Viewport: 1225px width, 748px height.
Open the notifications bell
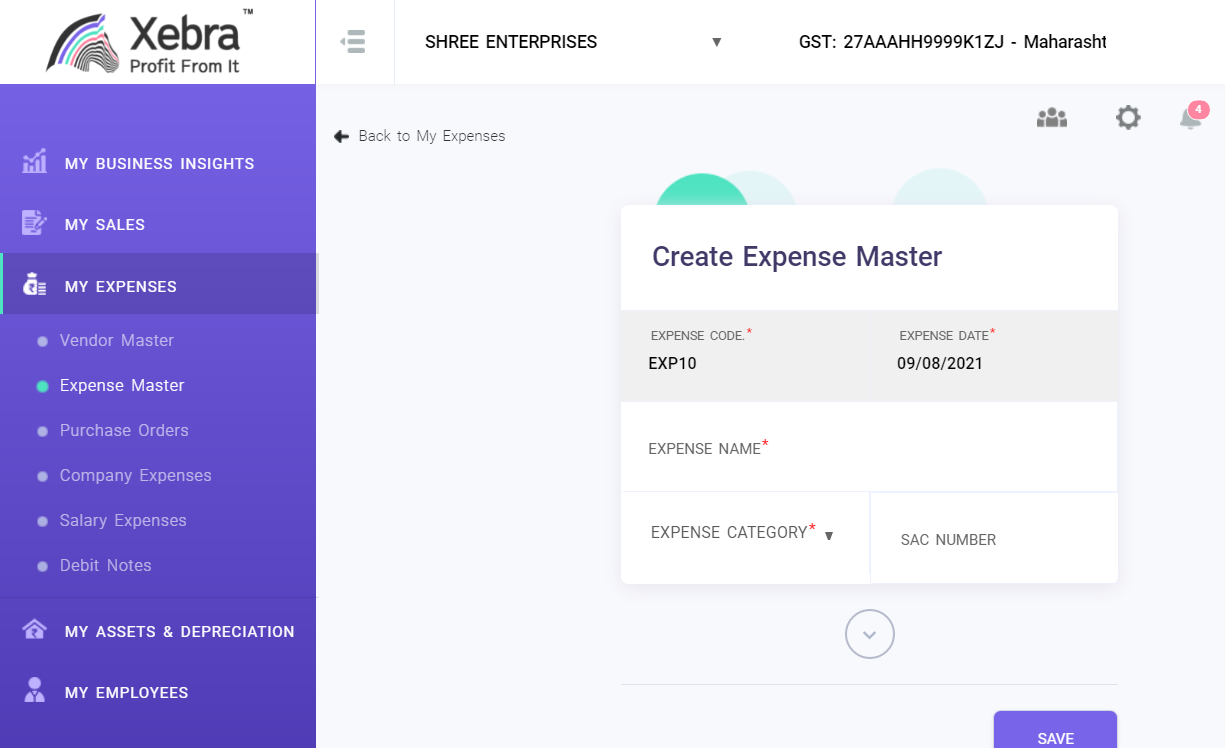pos(1190,118)
